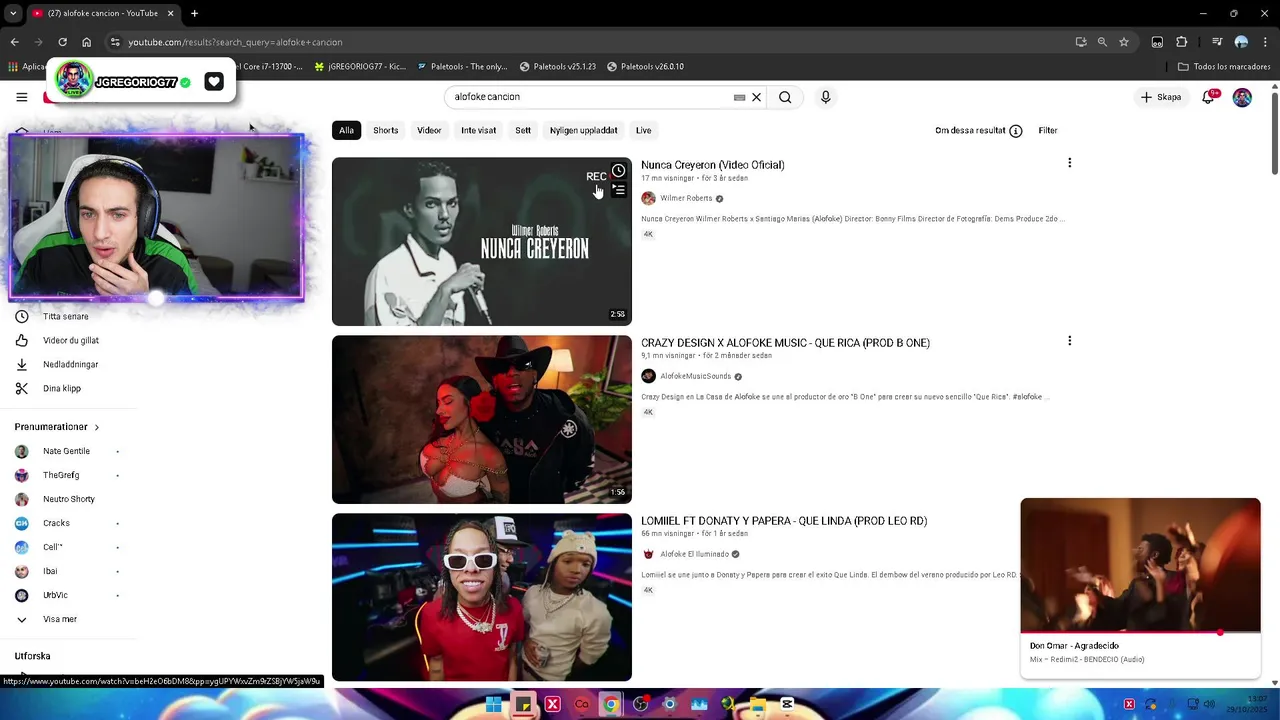Reload the page in Chrome
The height and width of the screenshot is (720, 1280).
[x=62, y=42]
